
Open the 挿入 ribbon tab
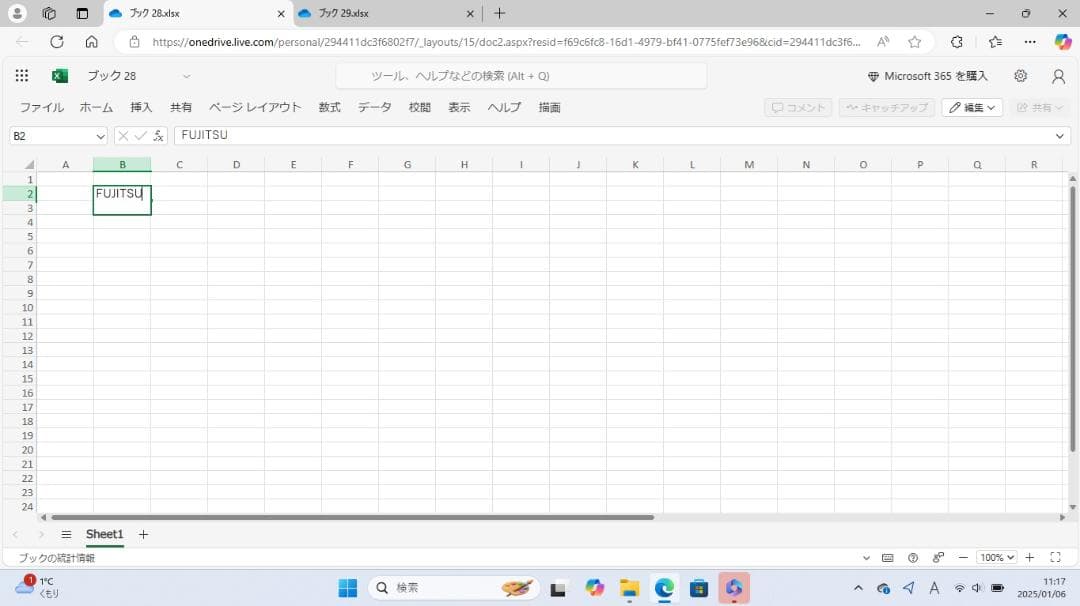tap(141, 107)
